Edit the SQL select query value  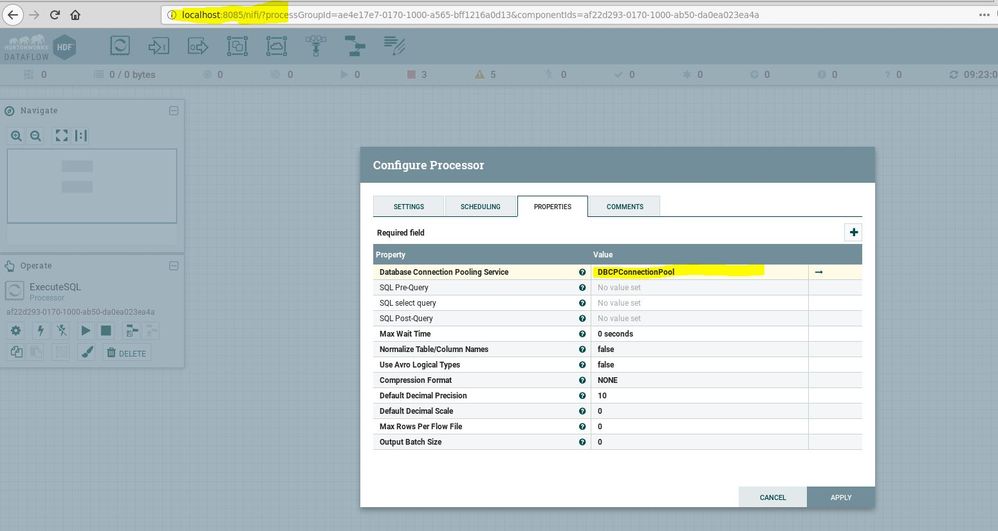pyautogui.click(x=699, y=303)
